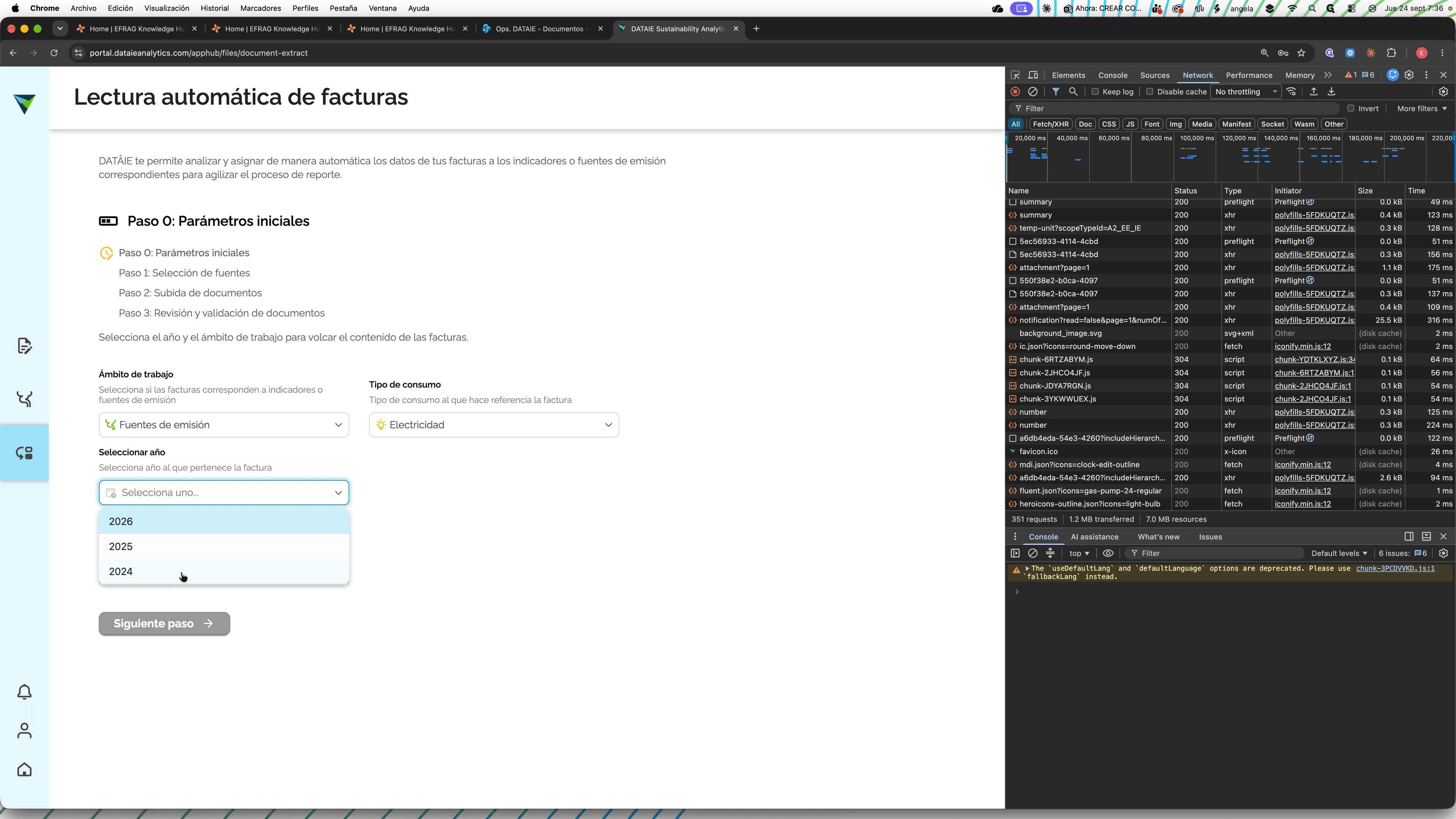The image size is (1456, 819).
Task: Collapse the Selecciona uno year dropdown
Action: point(224,492)
